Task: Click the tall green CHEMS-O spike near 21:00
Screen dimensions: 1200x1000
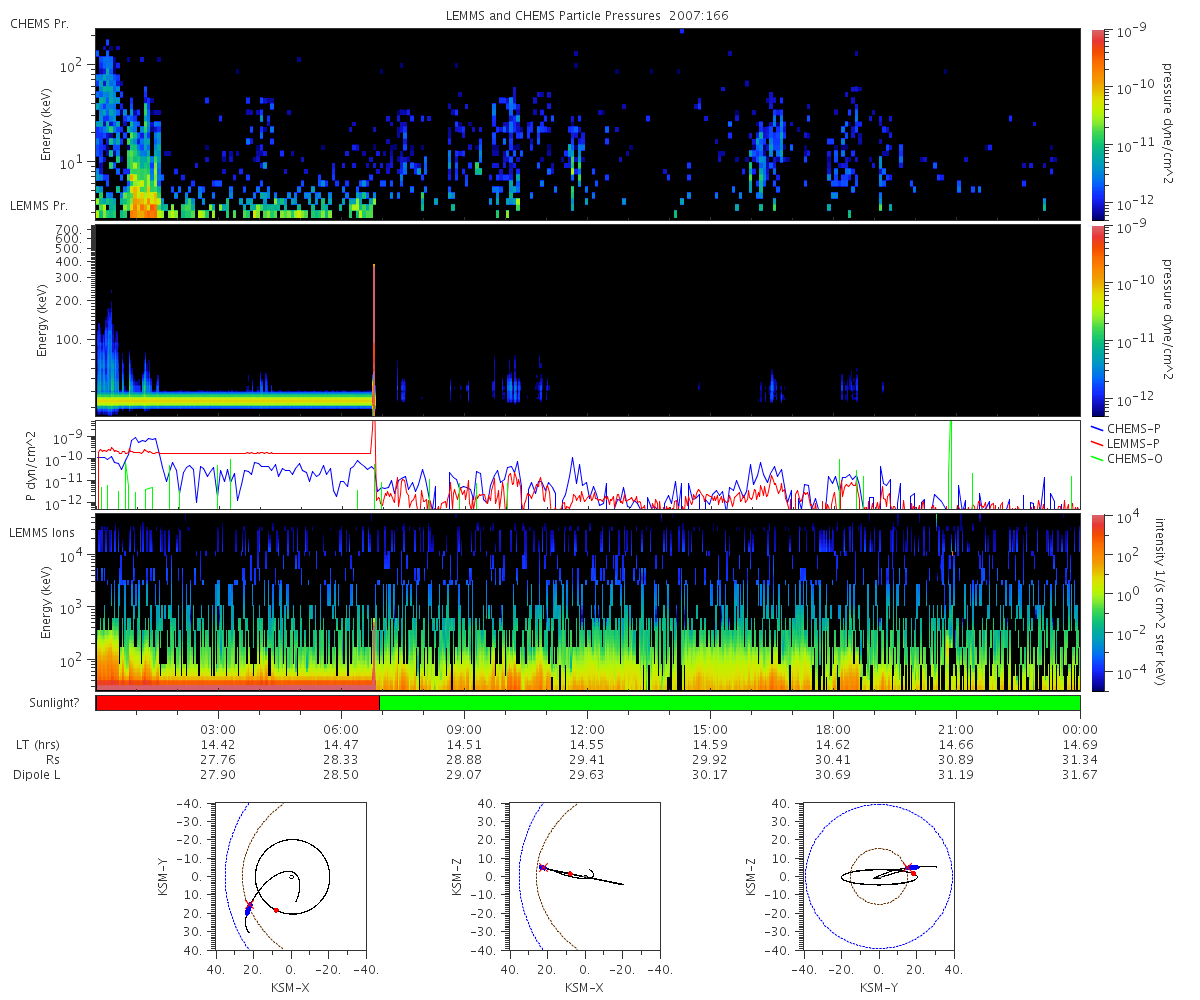Action: (950, 465)
